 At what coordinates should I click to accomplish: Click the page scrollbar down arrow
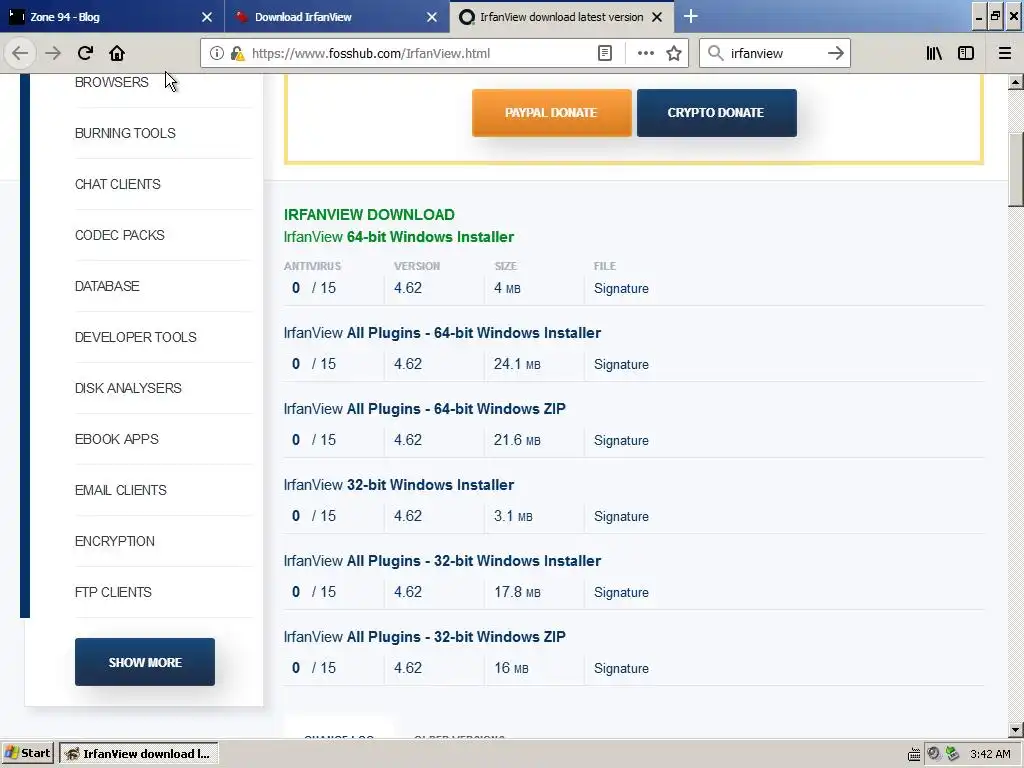(1015, 729)
